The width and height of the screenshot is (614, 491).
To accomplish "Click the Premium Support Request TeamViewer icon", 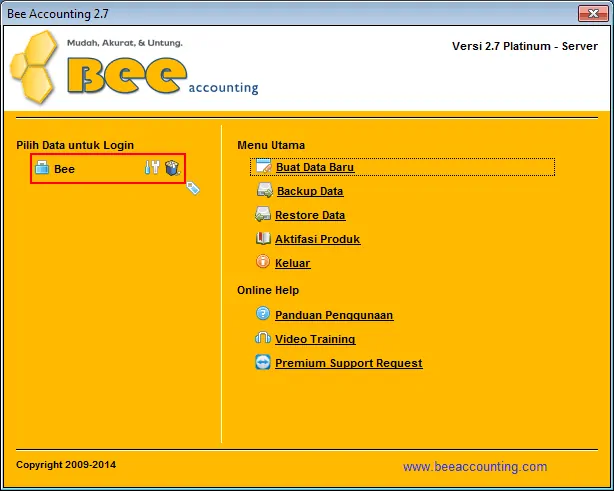I will point(263,362).
